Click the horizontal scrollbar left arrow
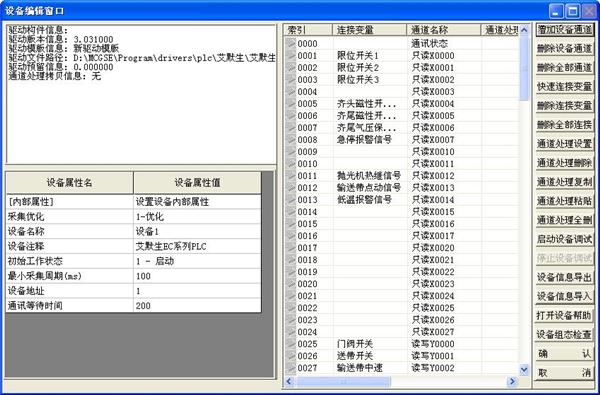The width and height of the screenshot is (600, 395). pyautogui.click(x=289, y=381)
